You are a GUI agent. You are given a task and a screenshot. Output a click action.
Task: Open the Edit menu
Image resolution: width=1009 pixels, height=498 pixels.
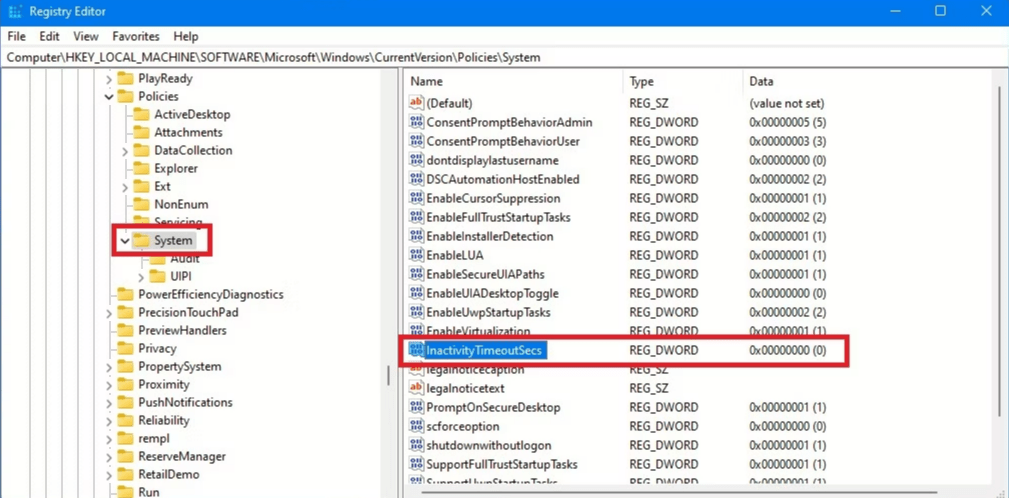50,37
